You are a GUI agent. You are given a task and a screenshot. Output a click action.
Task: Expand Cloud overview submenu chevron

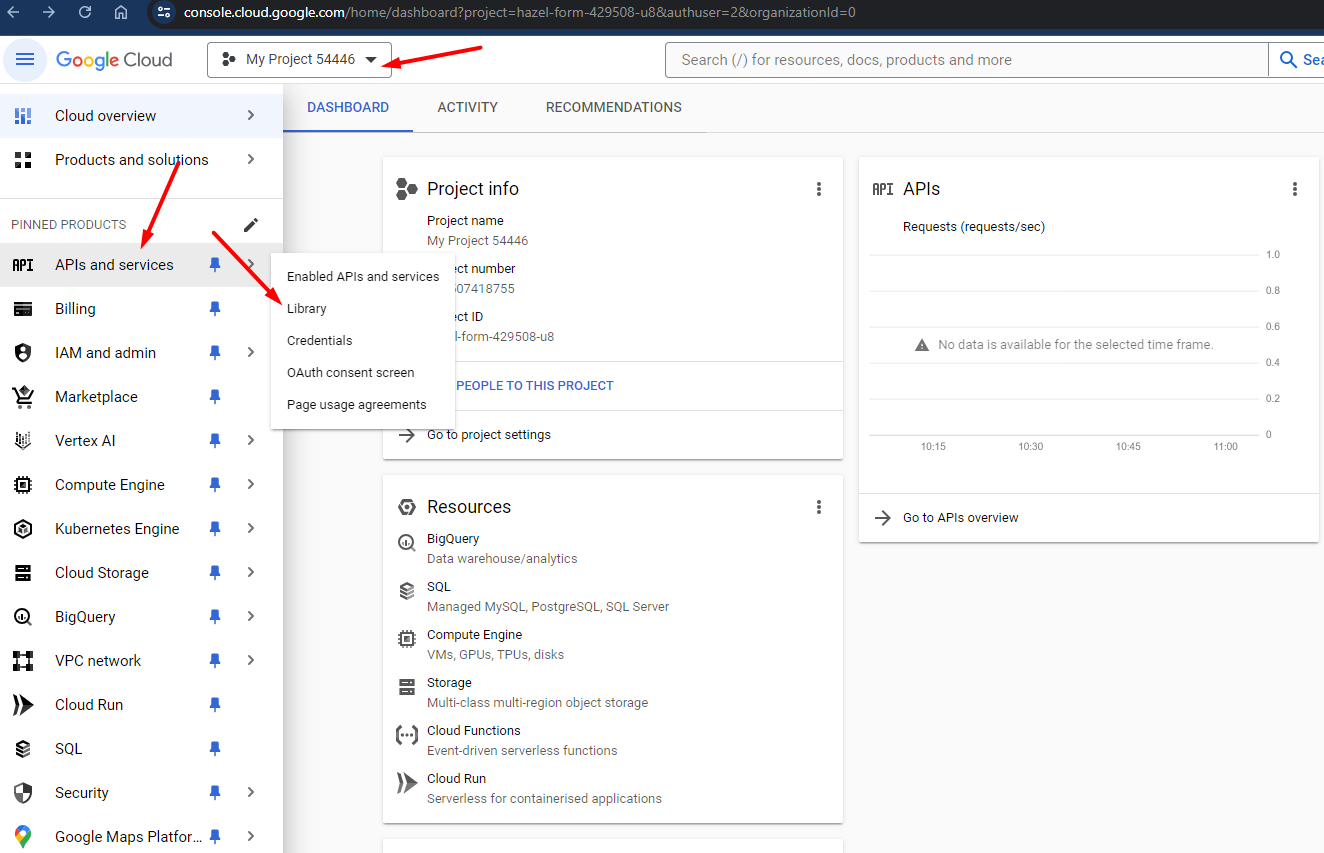pyautogui.click(x=251, y=116)
